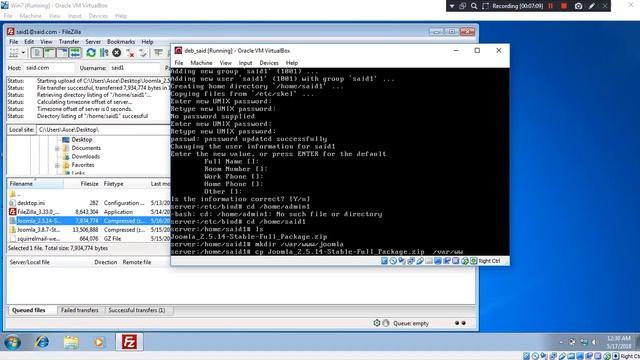Expand the Favorites tree node
The image size is (640, 360).
click(x=58, y=165)
